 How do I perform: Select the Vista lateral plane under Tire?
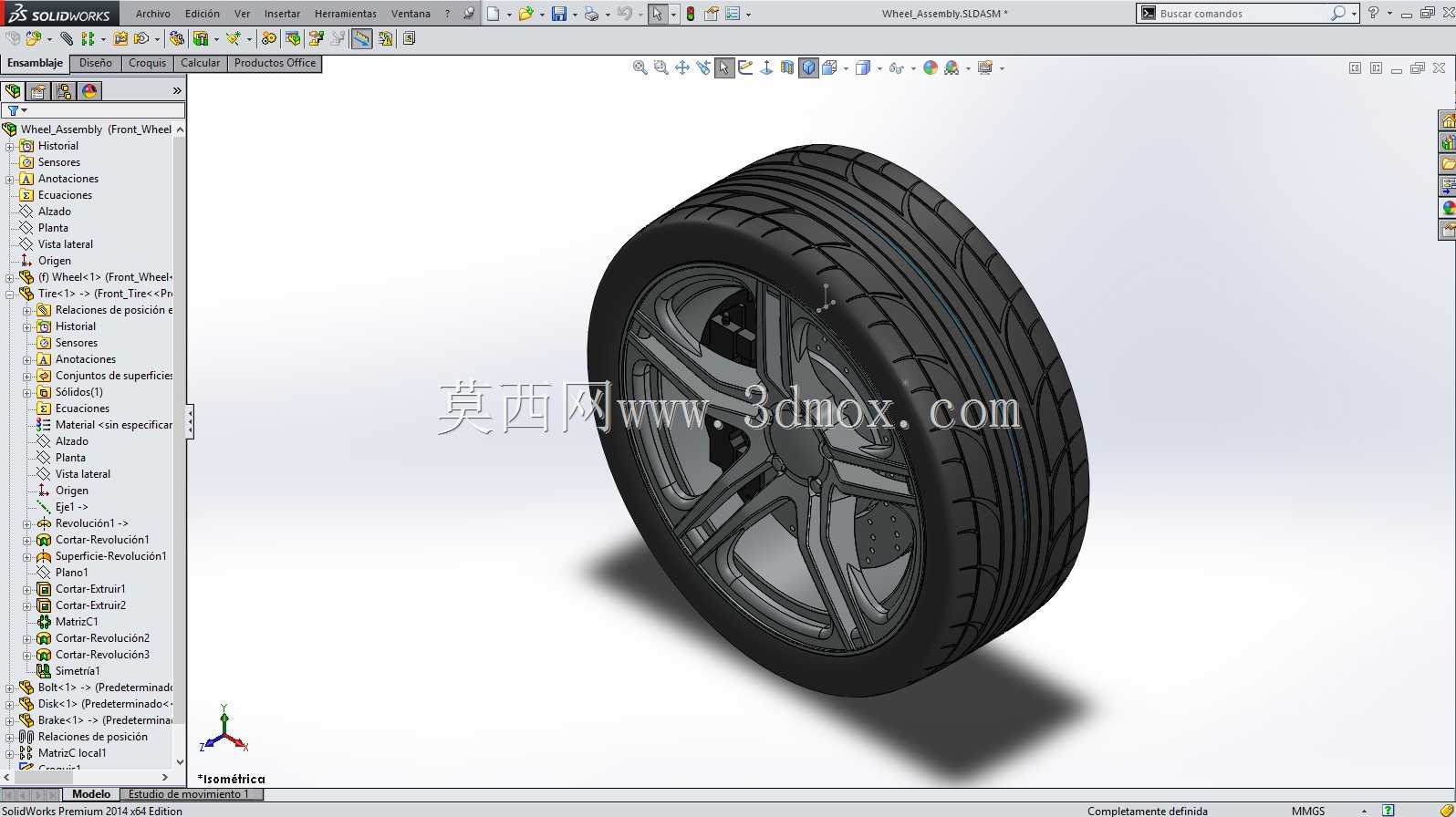(82, 474)
